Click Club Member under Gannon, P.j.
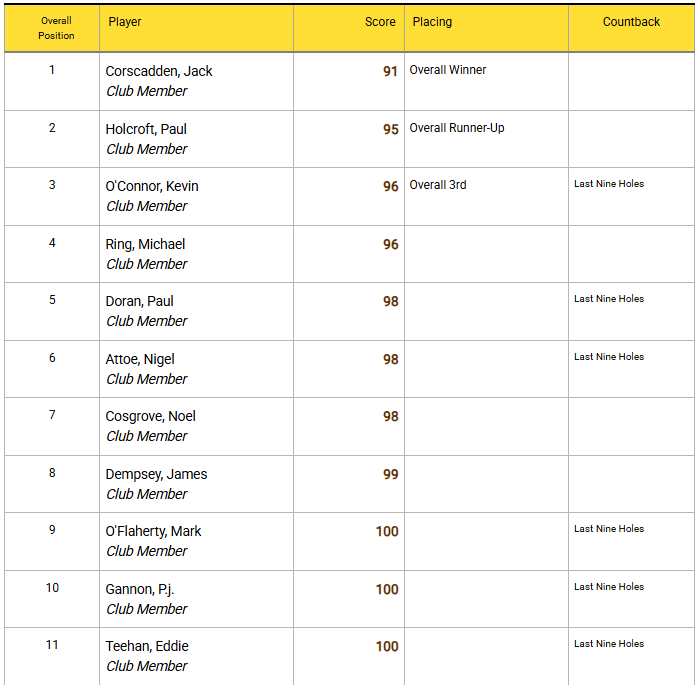This screenshot has height=685, width=698. [147, 608]
